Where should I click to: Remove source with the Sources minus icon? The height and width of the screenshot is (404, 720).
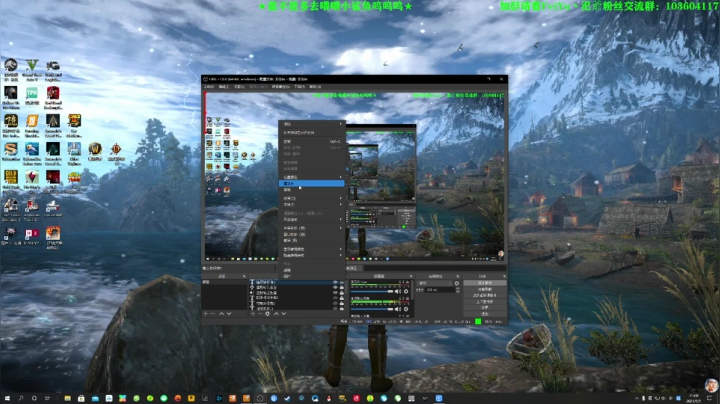260,314
